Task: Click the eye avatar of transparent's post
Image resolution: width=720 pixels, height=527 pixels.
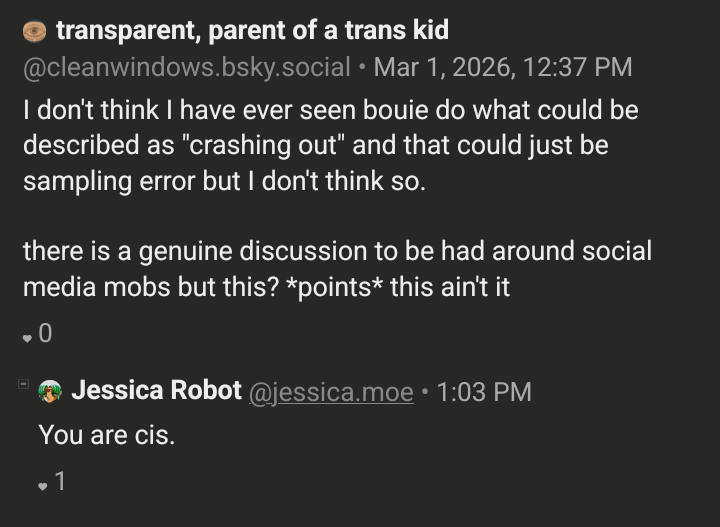Action: pos(34,32)
